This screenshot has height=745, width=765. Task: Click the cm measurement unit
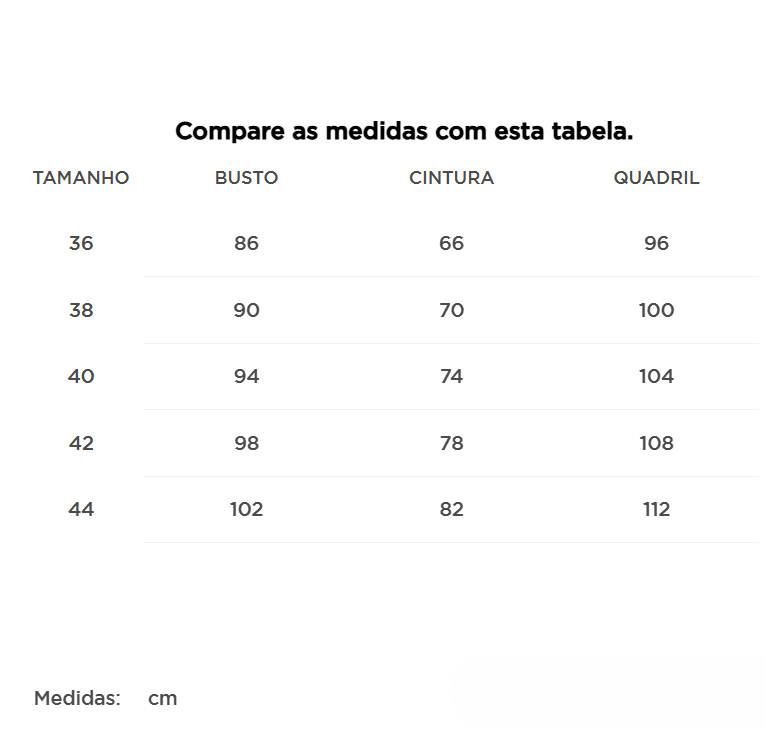coord(162,698)
